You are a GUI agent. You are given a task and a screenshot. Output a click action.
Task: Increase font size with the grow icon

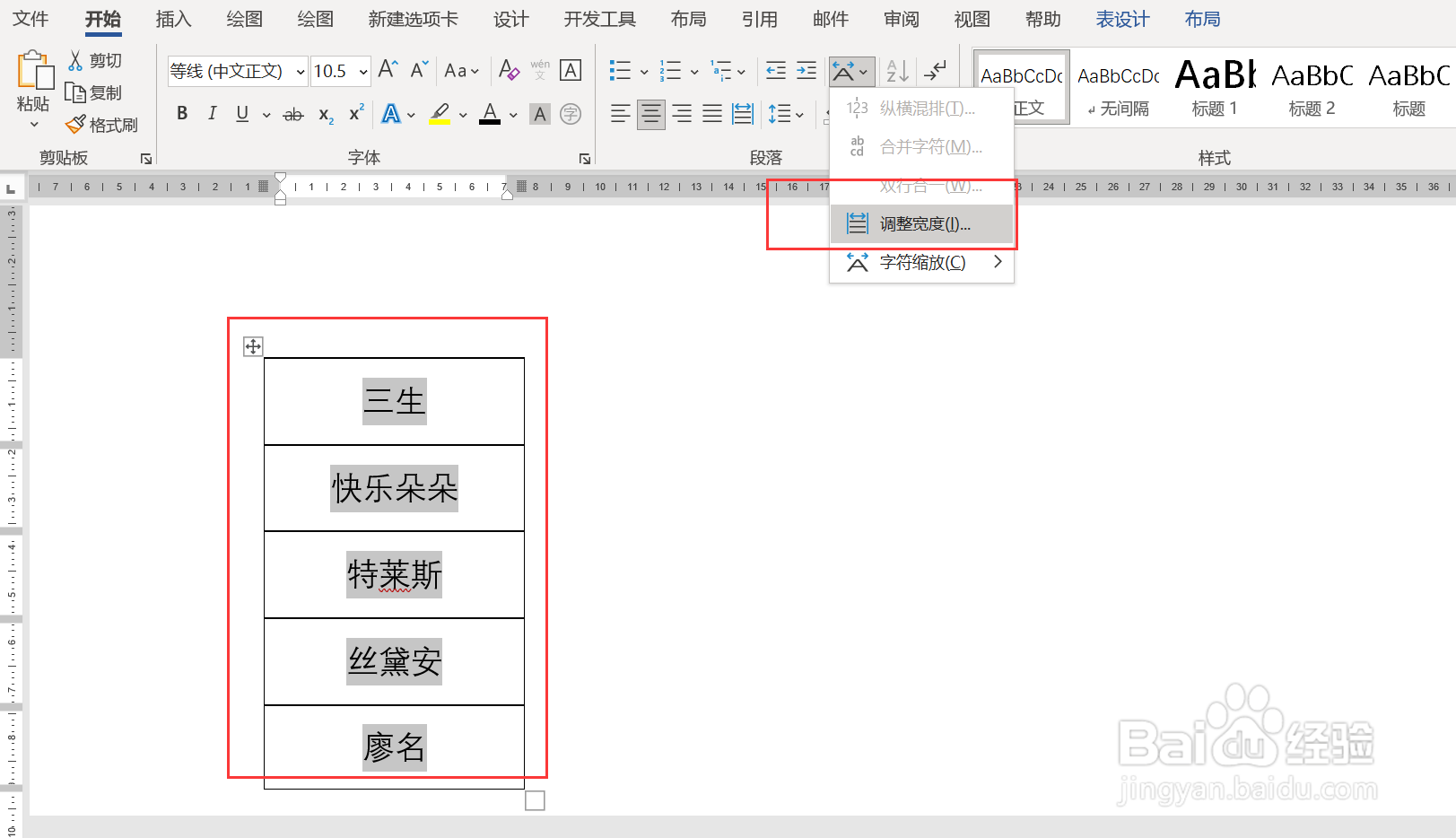(x=388, y=70)
